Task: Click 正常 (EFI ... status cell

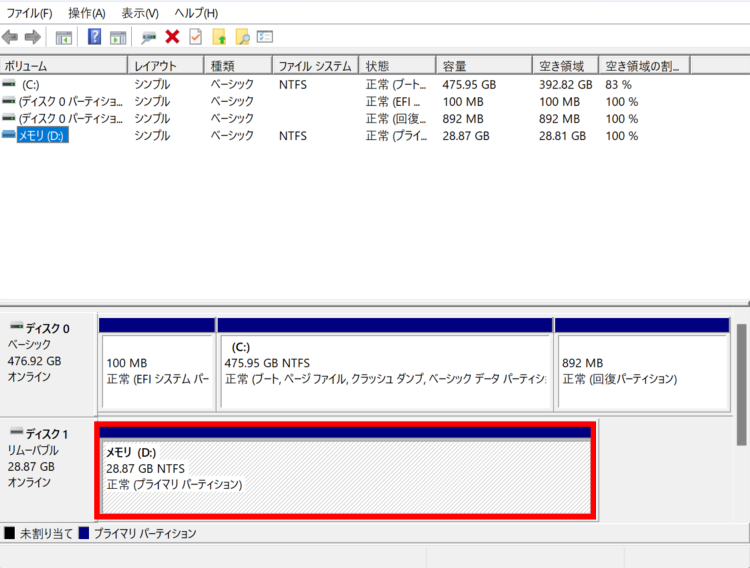Action: tap(393, 102)
